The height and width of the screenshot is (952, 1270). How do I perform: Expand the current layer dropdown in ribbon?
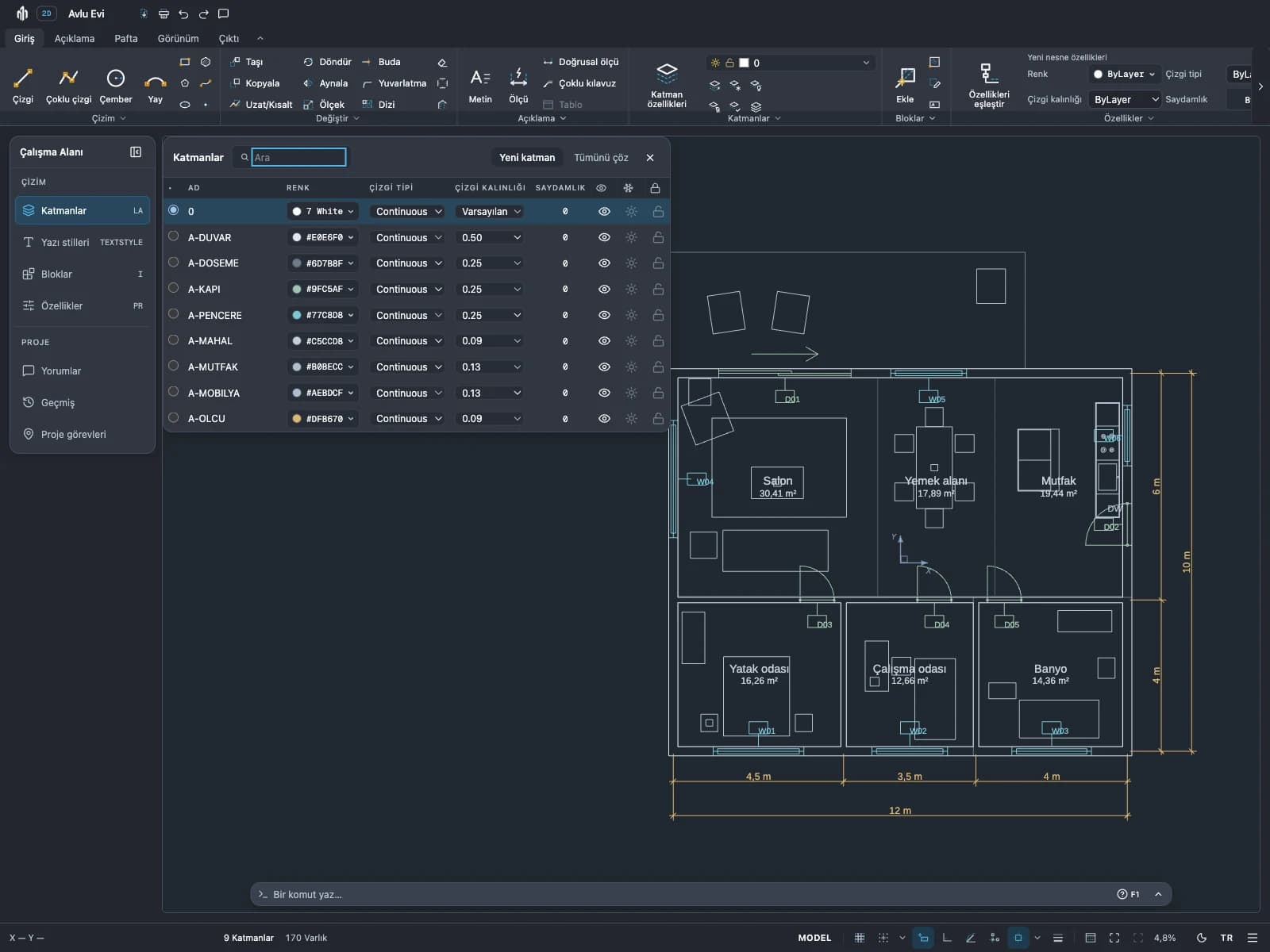coord(791,63)
